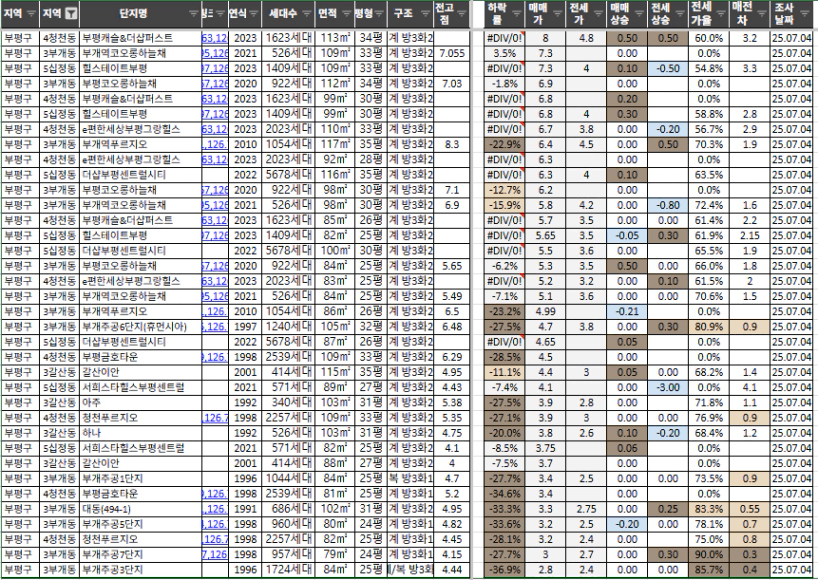The width and height of the screenshot is (818, 580).
Task: Expand the 면적 column filter
Action: click(x=347, y=14)
